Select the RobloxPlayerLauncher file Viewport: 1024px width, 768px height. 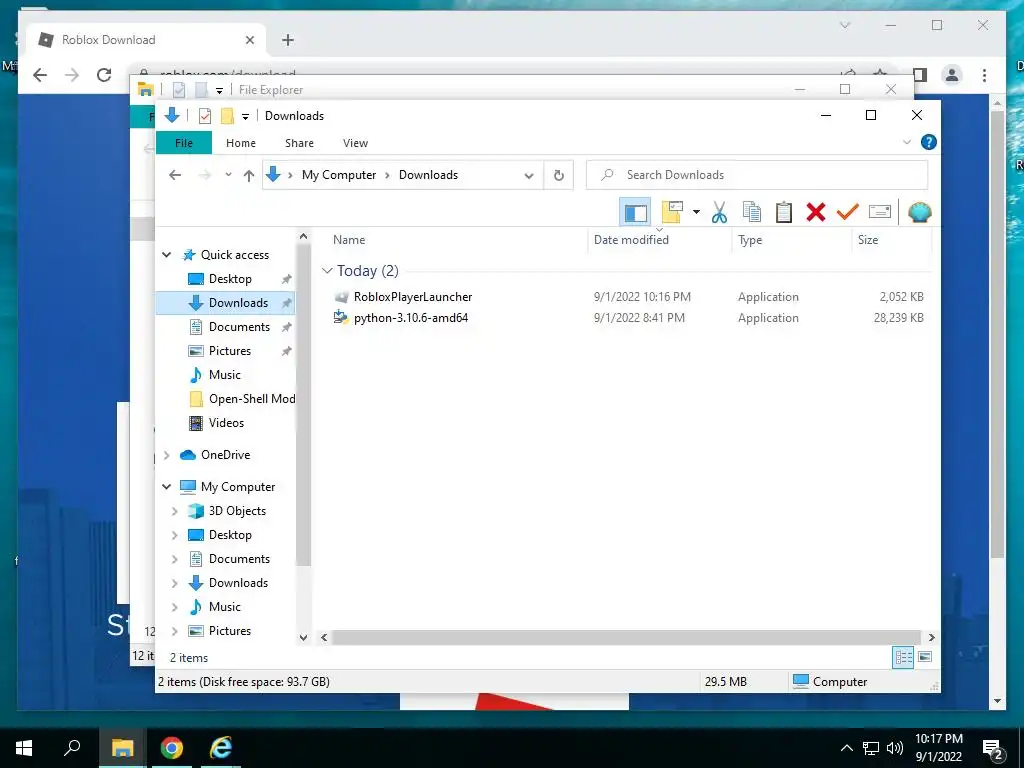click(x=413, y=296)
